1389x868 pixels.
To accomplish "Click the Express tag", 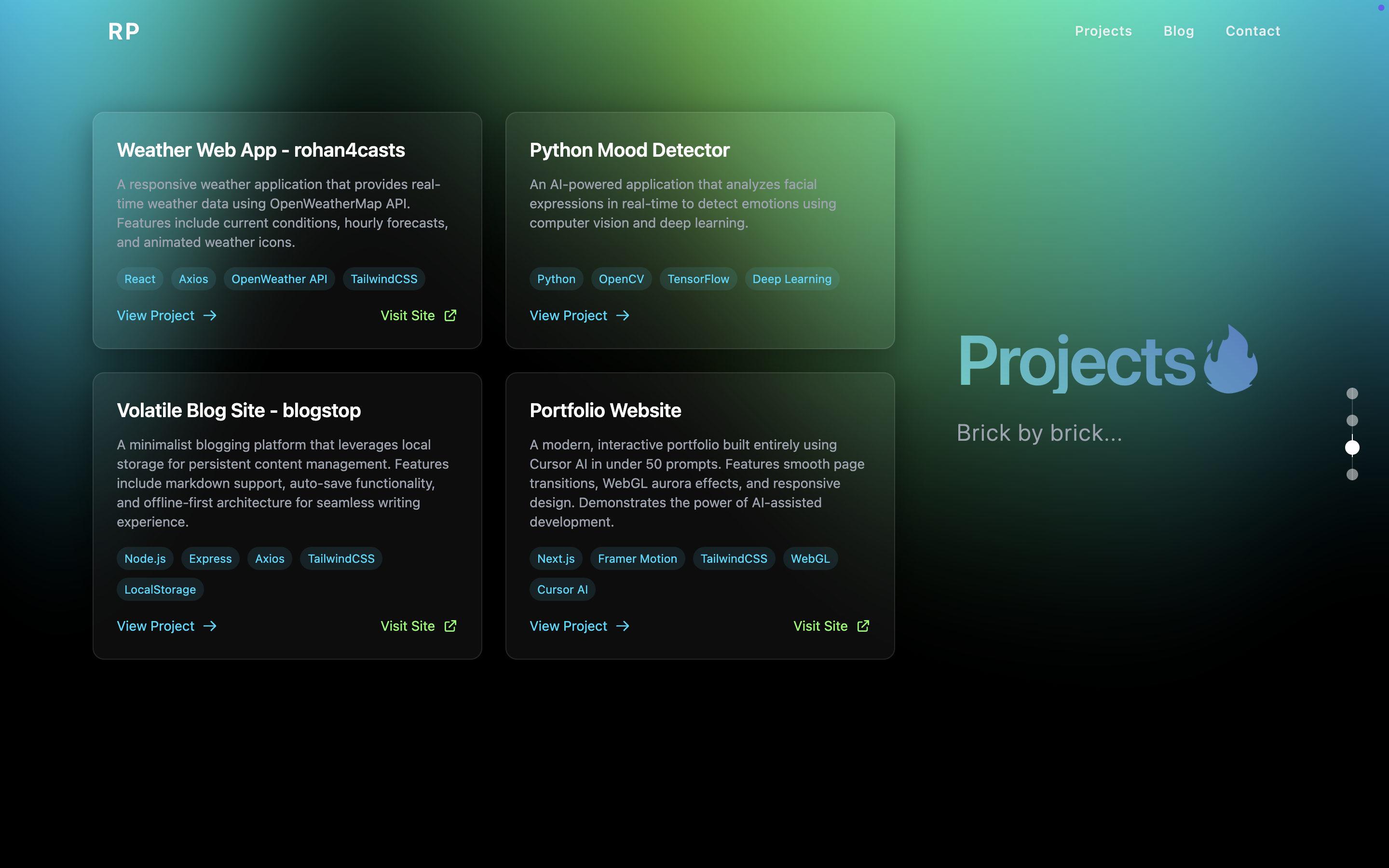I will [210, 558].
